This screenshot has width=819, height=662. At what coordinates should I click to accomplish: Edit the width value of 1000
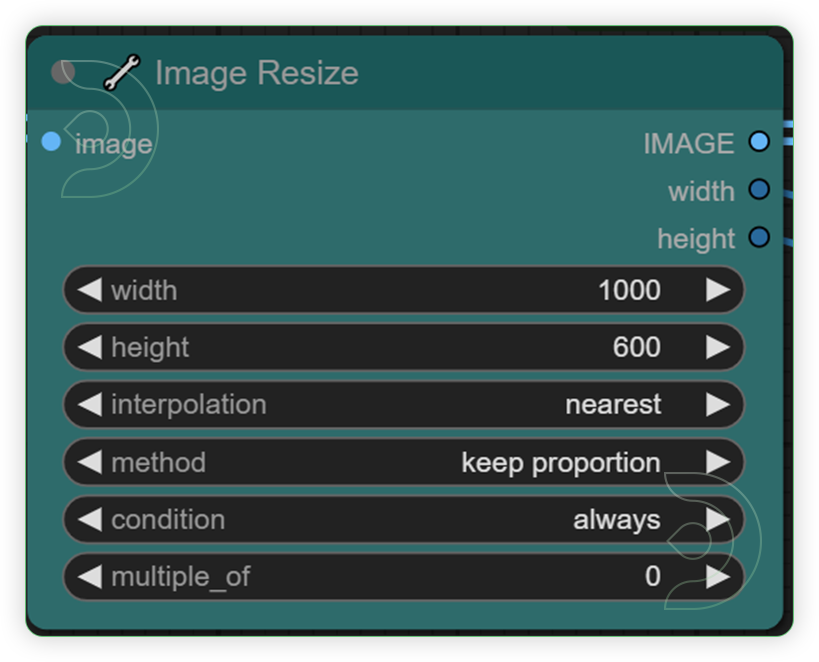pyautogui.click(x=630, y=289)
